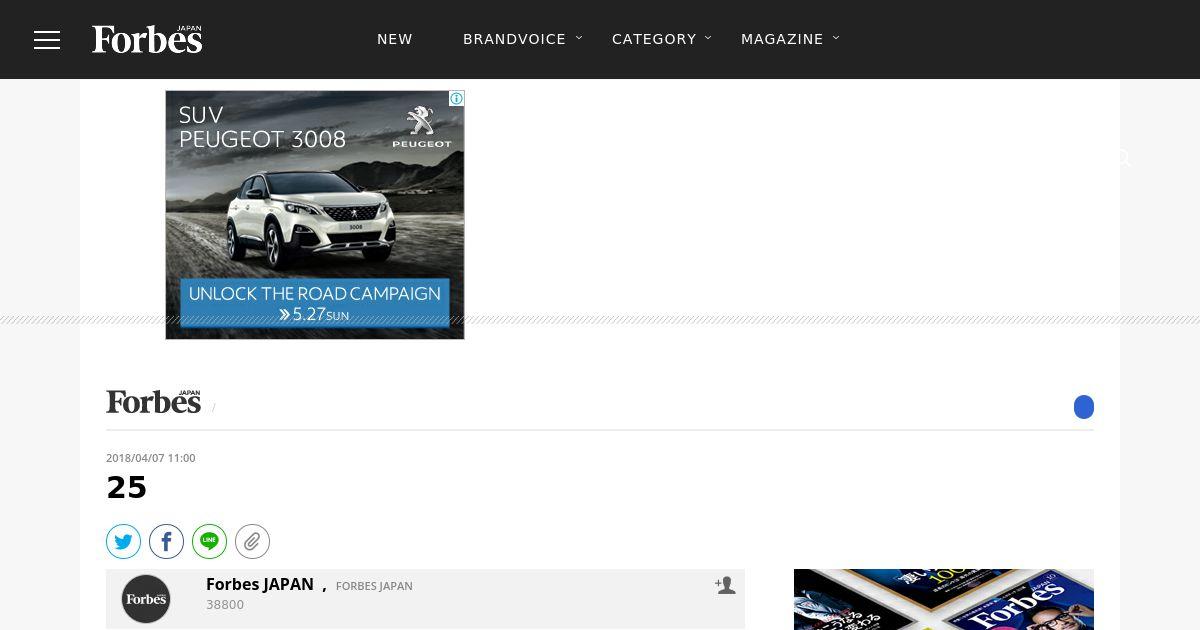The width and height of the screenshot is (1200, 630).
Task: Click the Forbes Japan breadcrumb logo
Action: pos(154,401)
